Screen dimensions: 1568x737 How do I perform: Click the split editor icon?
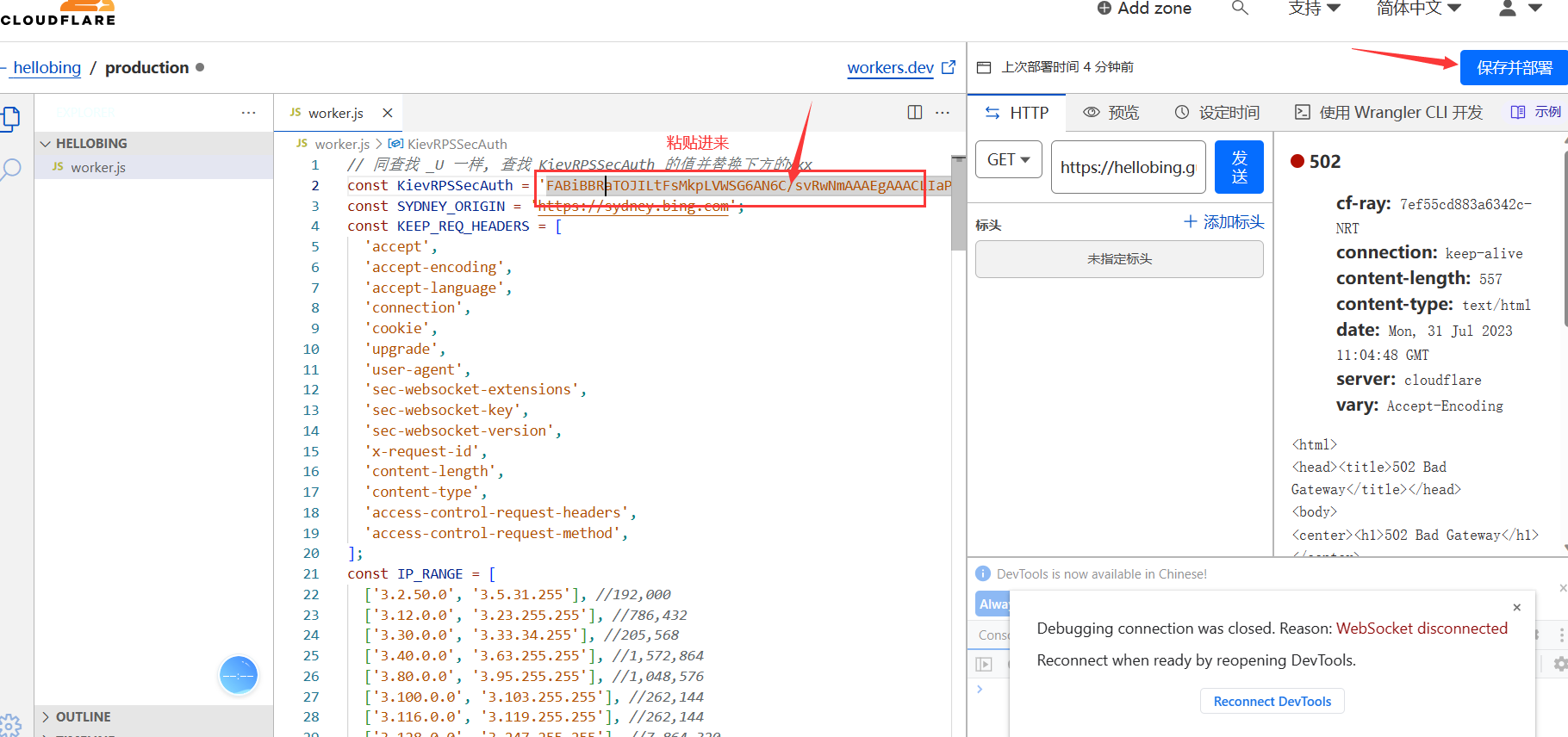[x=915, y=112]
